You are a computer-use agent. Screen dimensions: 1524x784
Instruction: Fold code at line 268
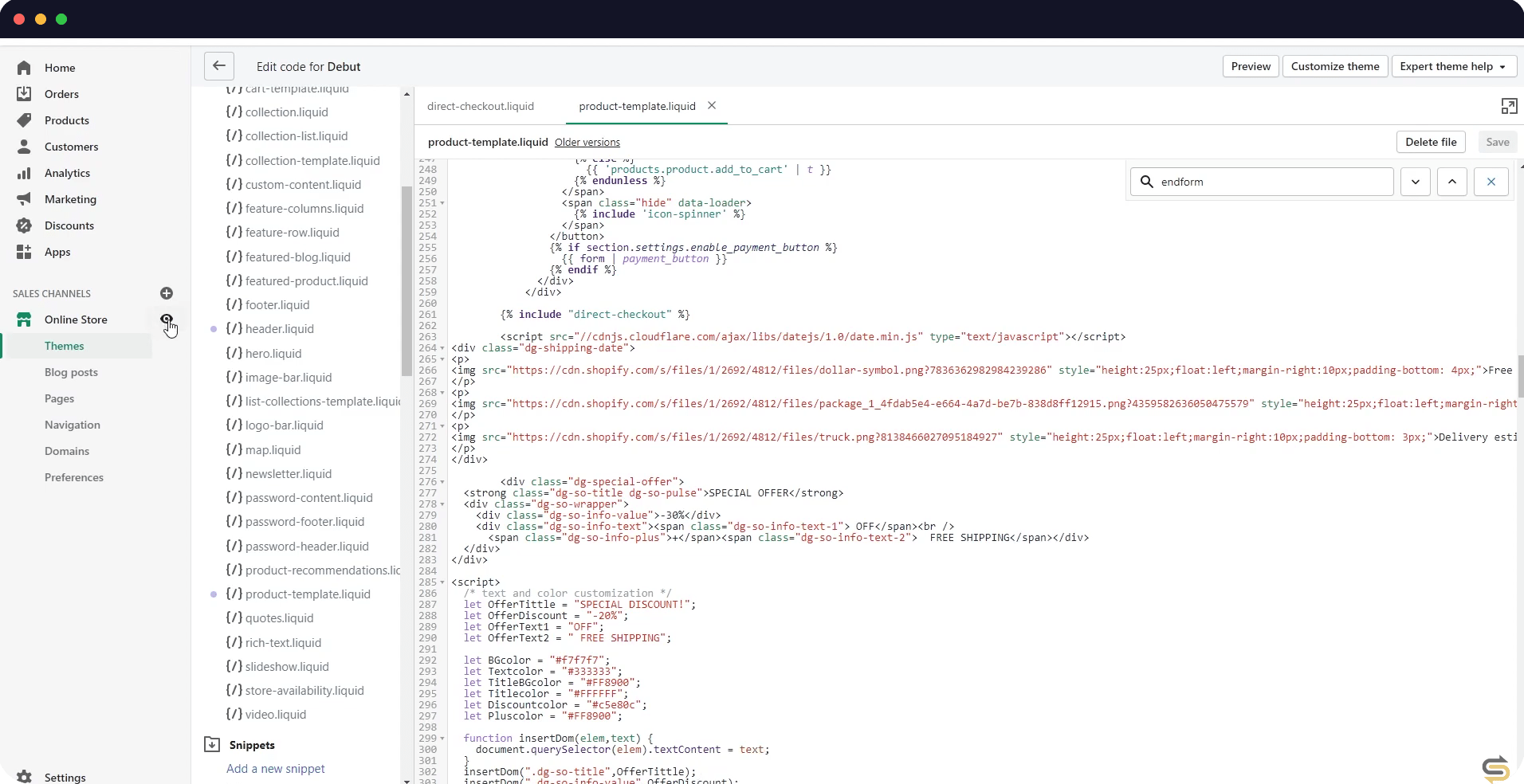point(442,393)
